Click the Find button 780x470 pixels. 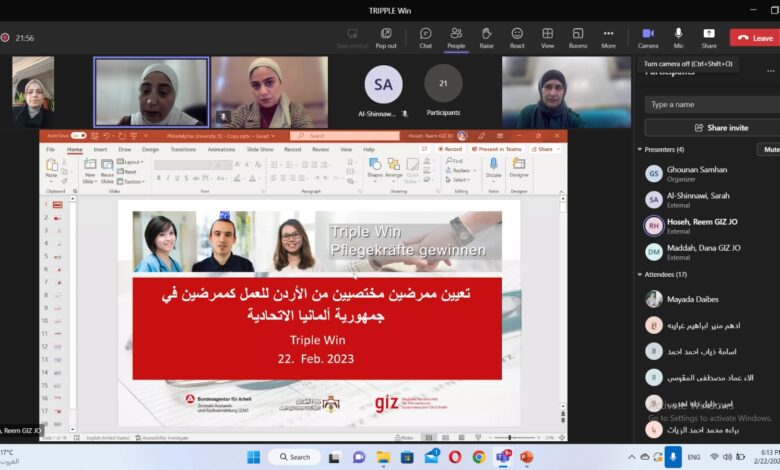(x=455, y=161)
